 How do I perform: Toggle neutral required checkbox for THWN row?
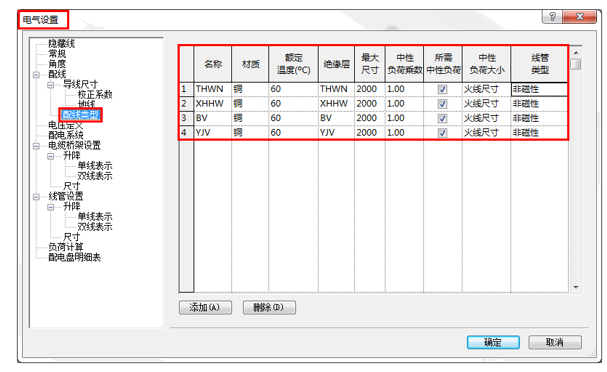[442, 89]
